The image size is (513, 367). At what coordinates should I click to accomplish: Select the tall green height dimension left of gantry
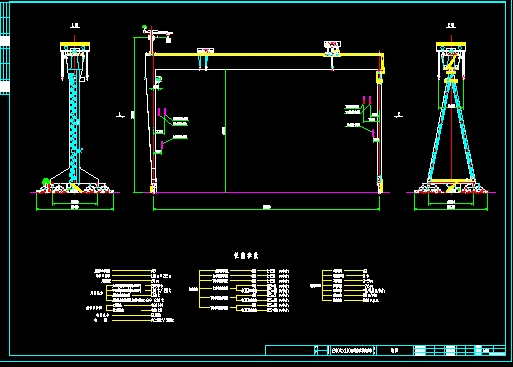point(134,115)
